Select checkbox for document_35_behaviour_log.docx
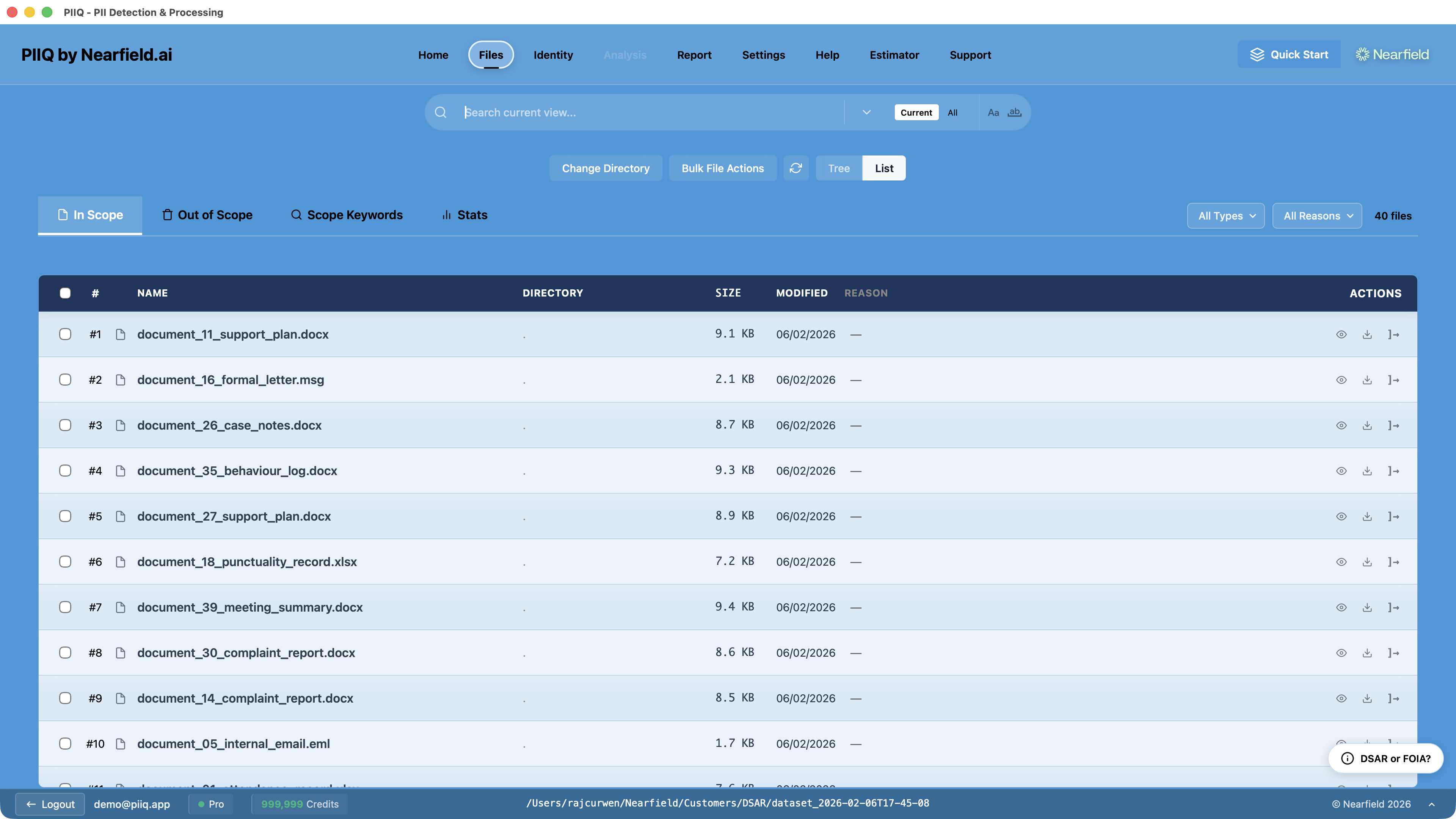 [x=65, y=471]
